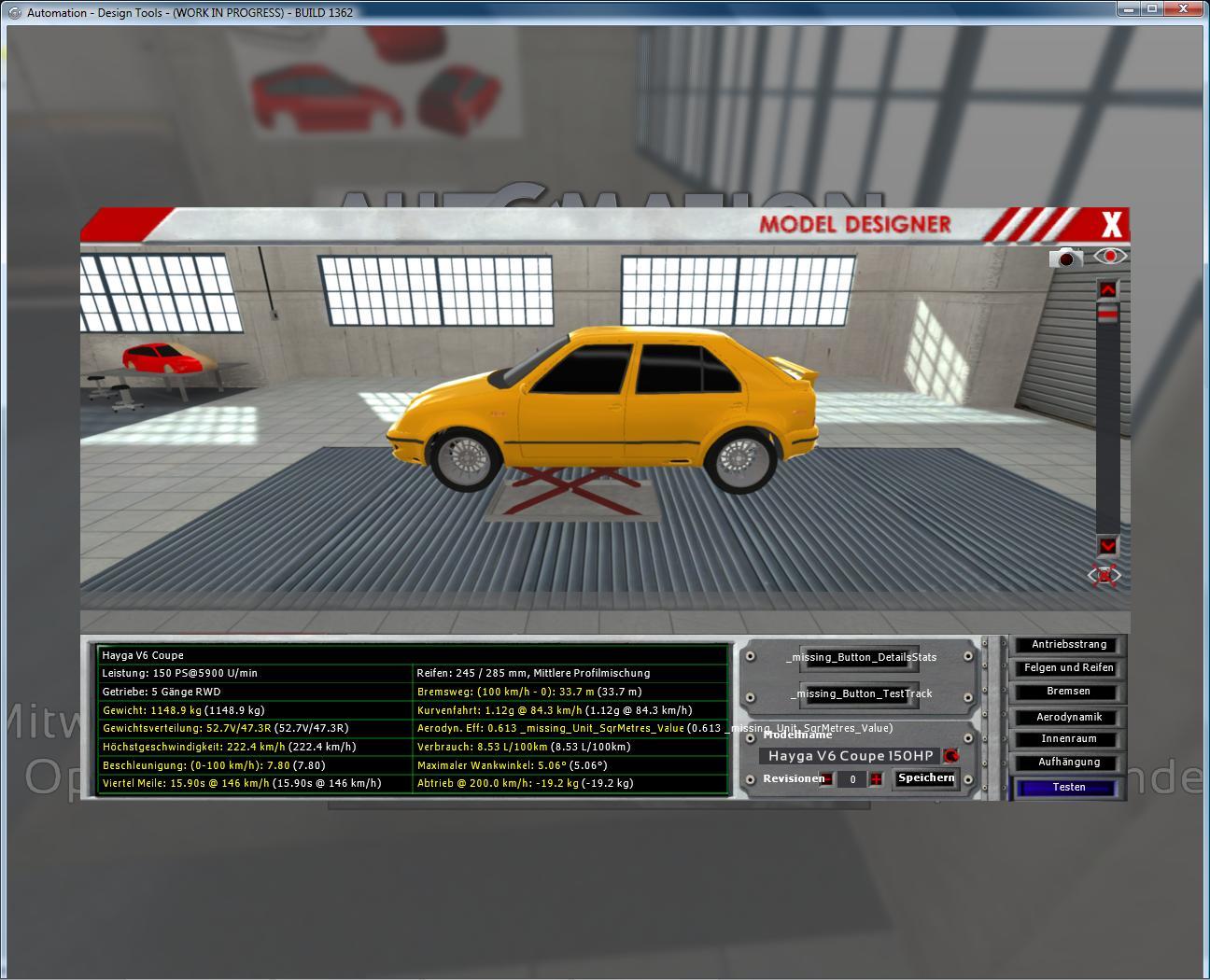Go to the Aerodynamik tab

tap(1069, 717)
